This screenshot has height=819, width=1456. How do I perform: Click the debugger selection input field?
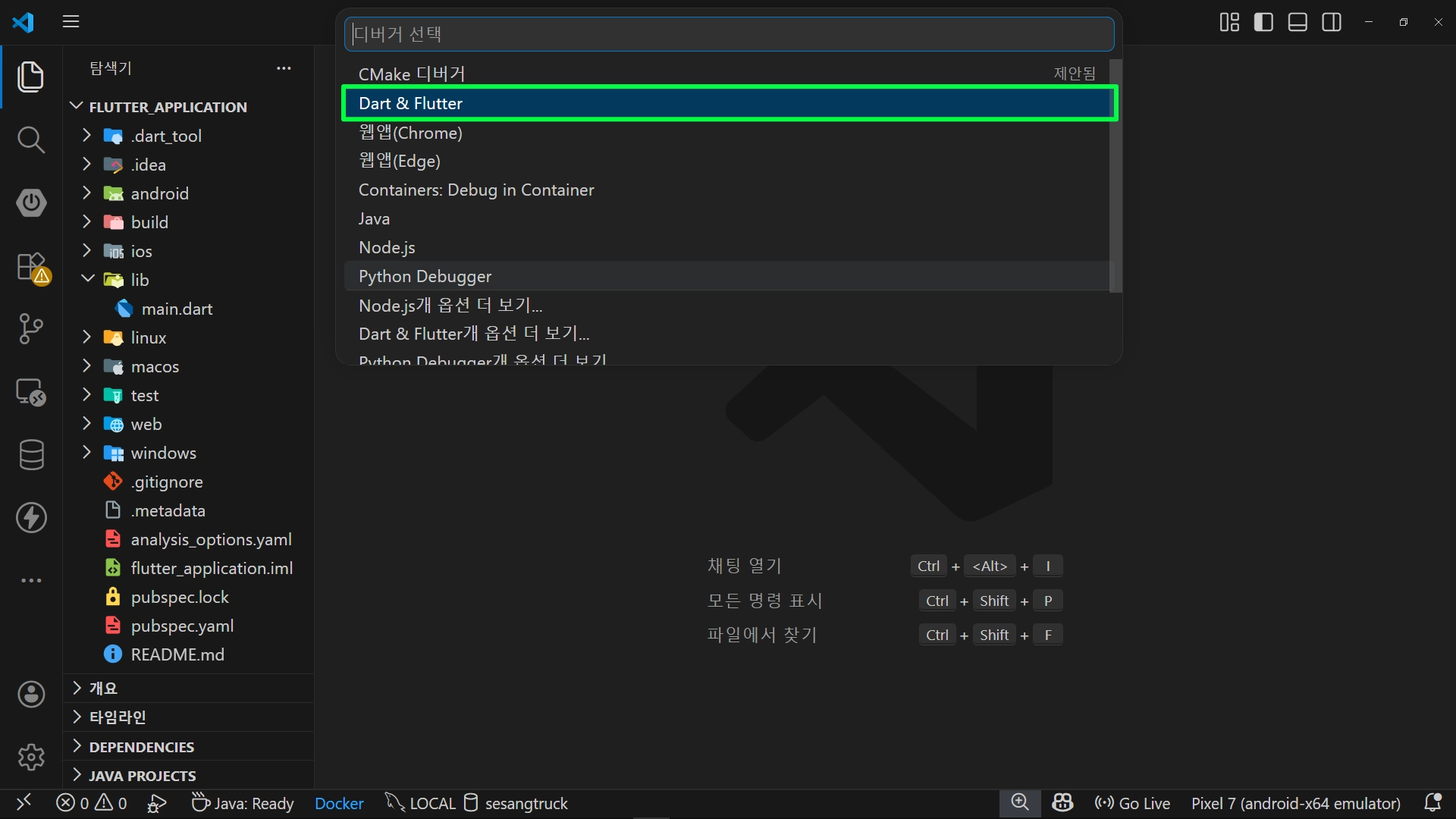pyautogui.click(x=728, y=34)
